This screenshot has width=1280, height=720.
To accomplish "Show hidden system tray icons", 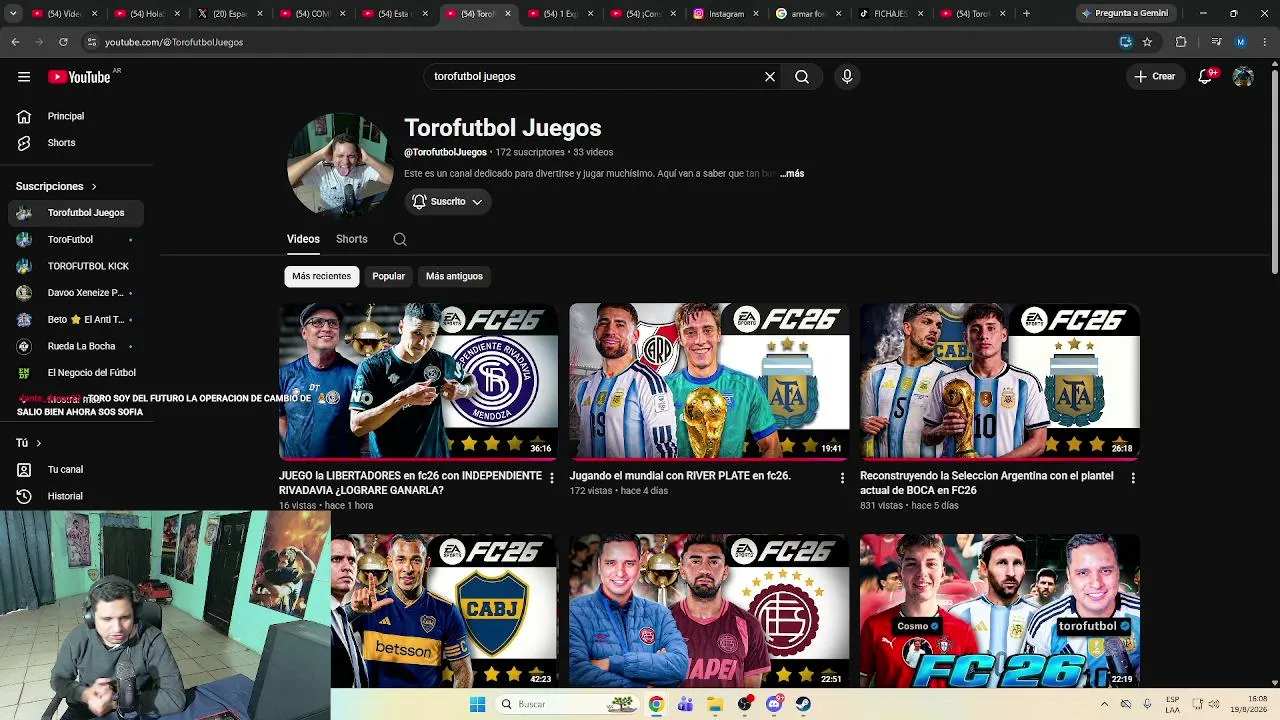I will click(x=1104, y=704).
